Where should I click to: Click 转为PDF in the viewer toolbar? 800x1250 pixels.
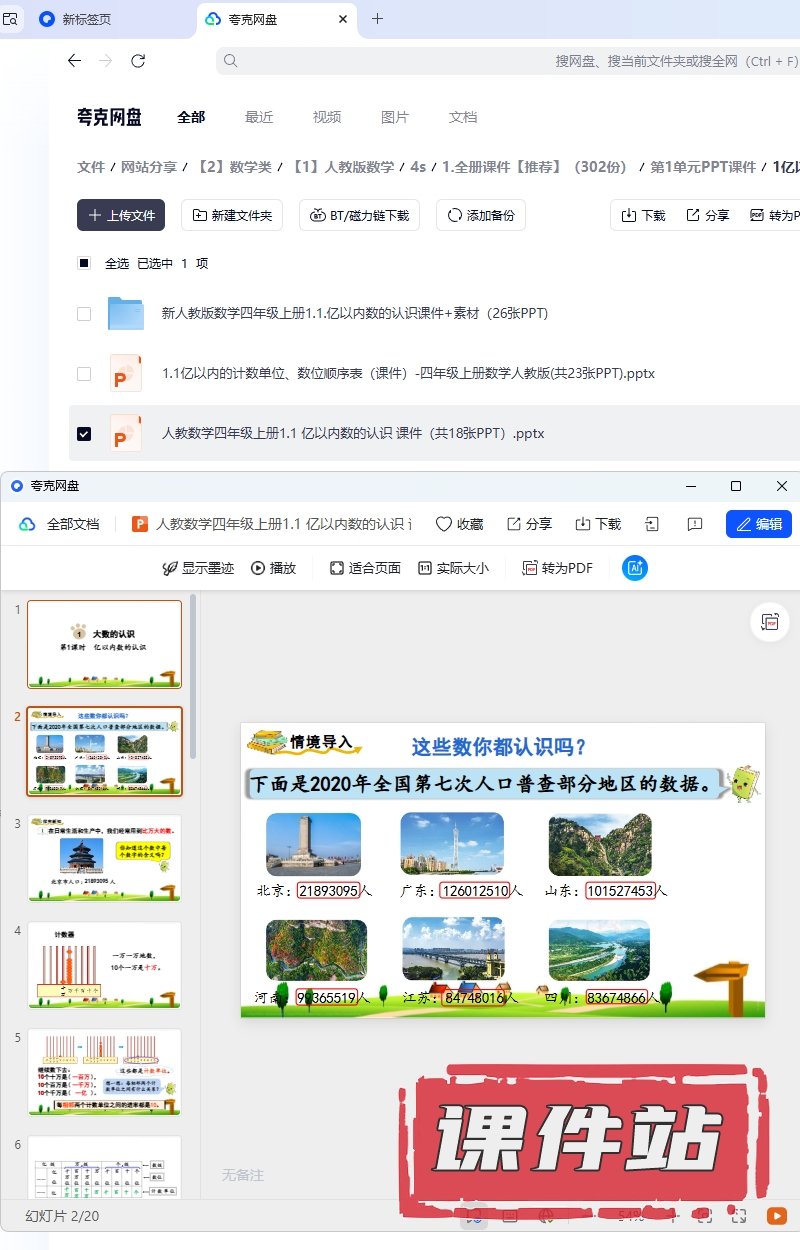click(557, 568)
